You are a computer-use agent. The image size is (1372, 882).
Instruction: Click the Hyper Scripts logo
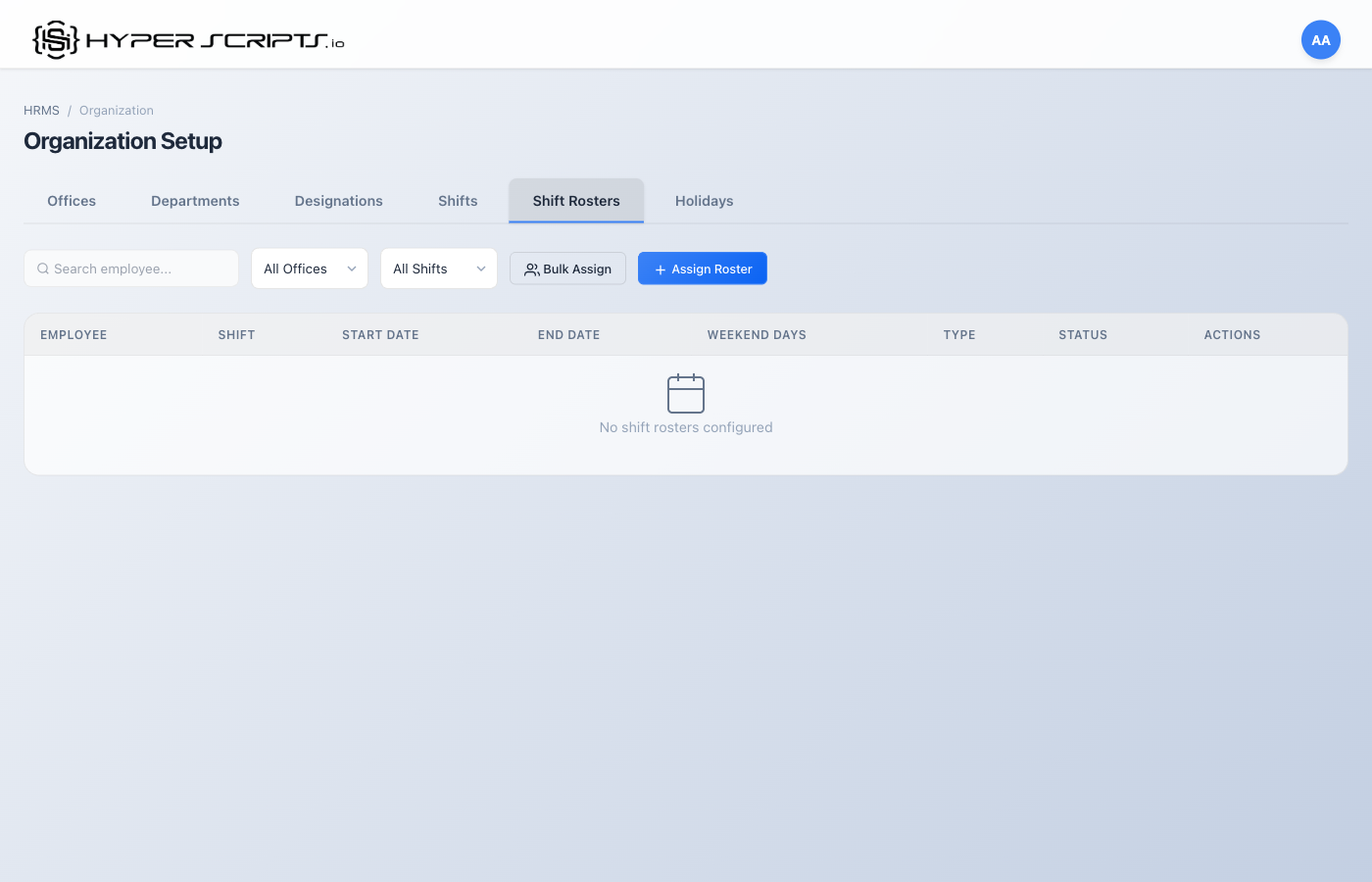click(186, 37)
